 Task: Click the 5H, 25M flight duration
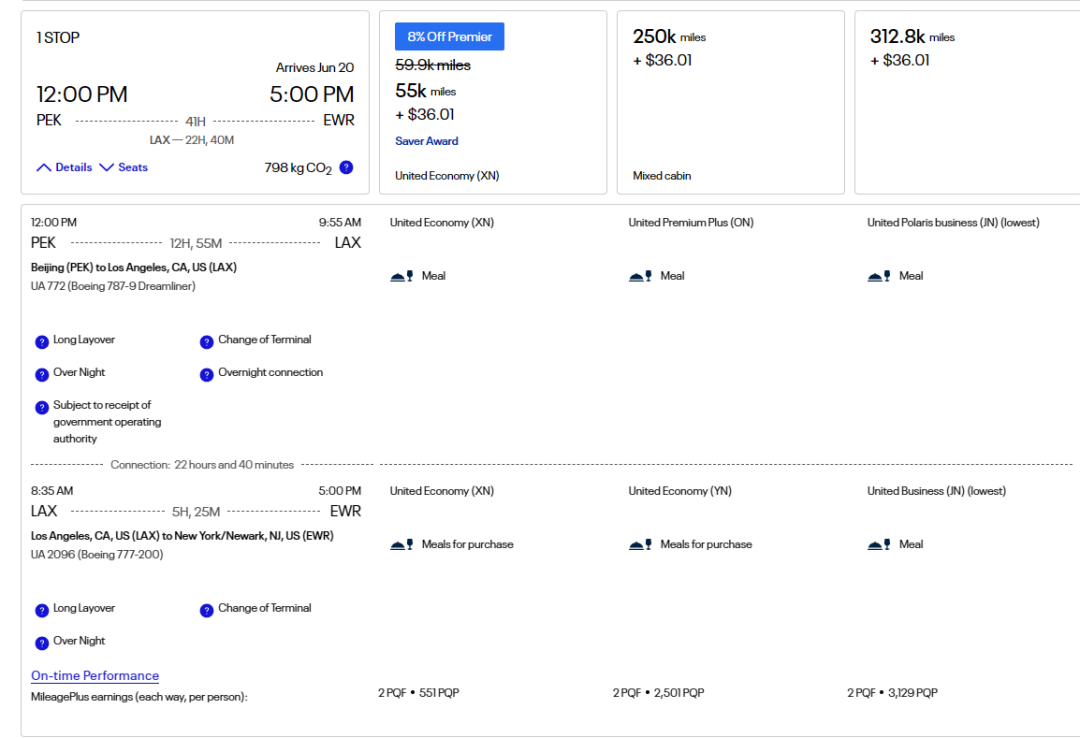pyautogui.click(x=196, y=511)
